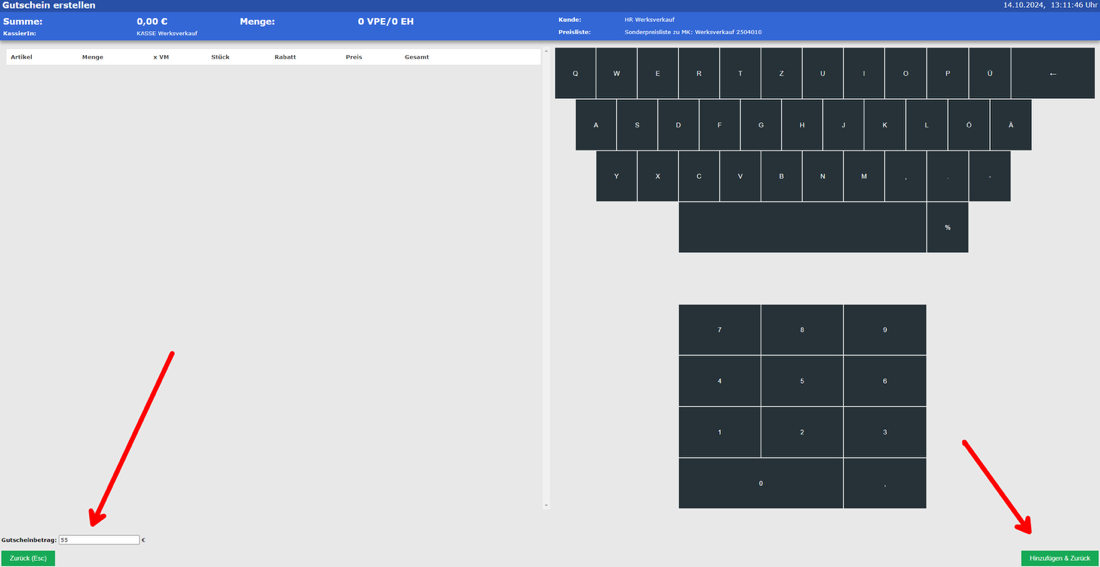The image size is (1100, 567).
Task: Click the Rabatt column header
Action: pos(285,57)
